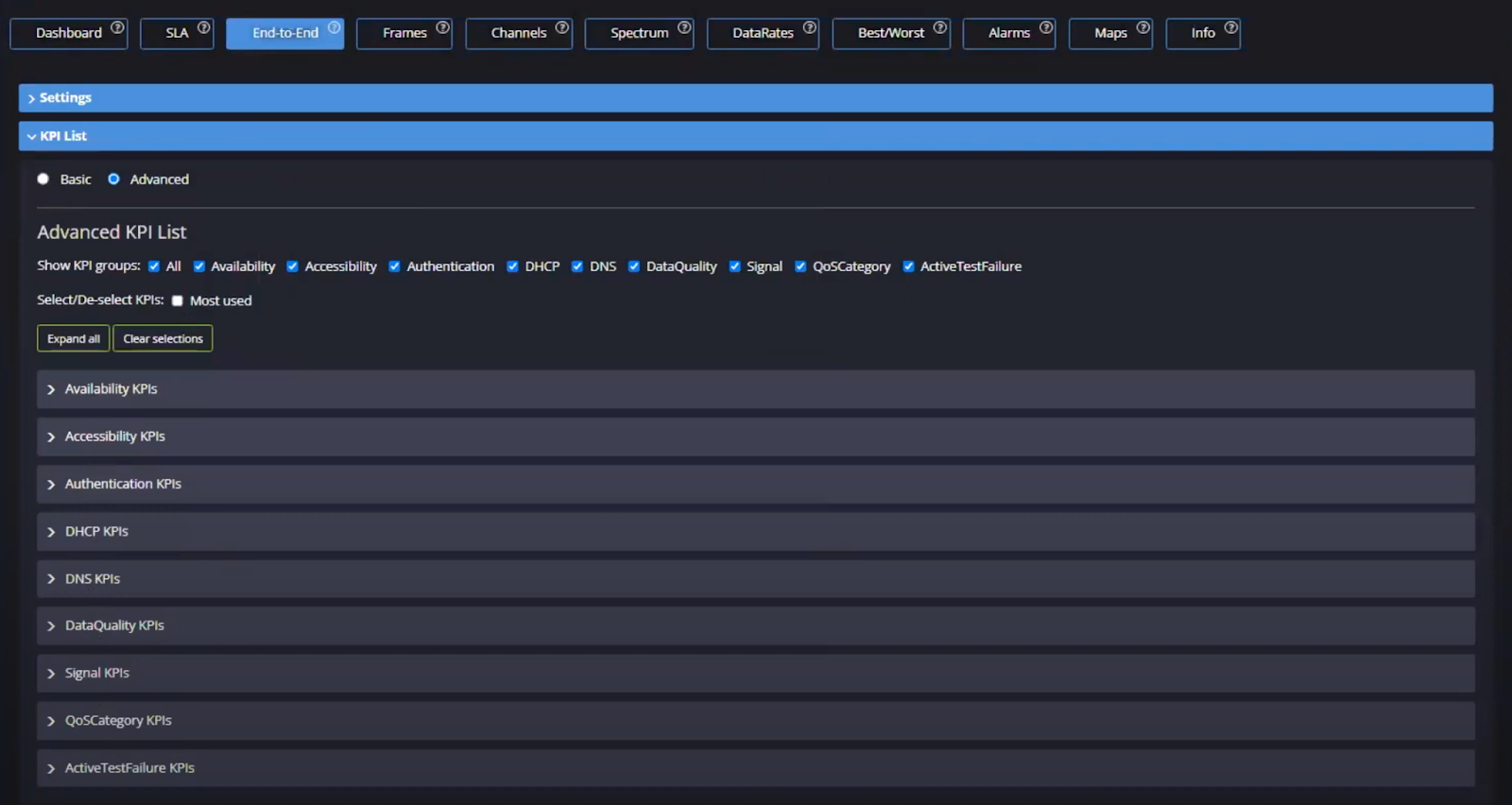Click help icon next to Alarms tab
The image size is (1512, 805).
(1046, 27)
